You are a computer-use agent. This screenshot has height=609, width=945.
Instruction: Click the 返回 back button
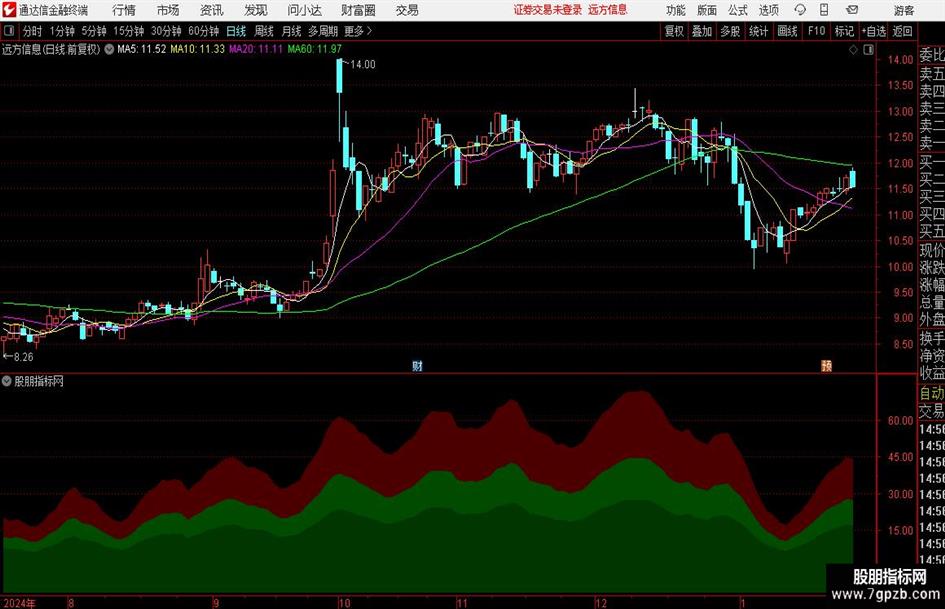(902, 31)
